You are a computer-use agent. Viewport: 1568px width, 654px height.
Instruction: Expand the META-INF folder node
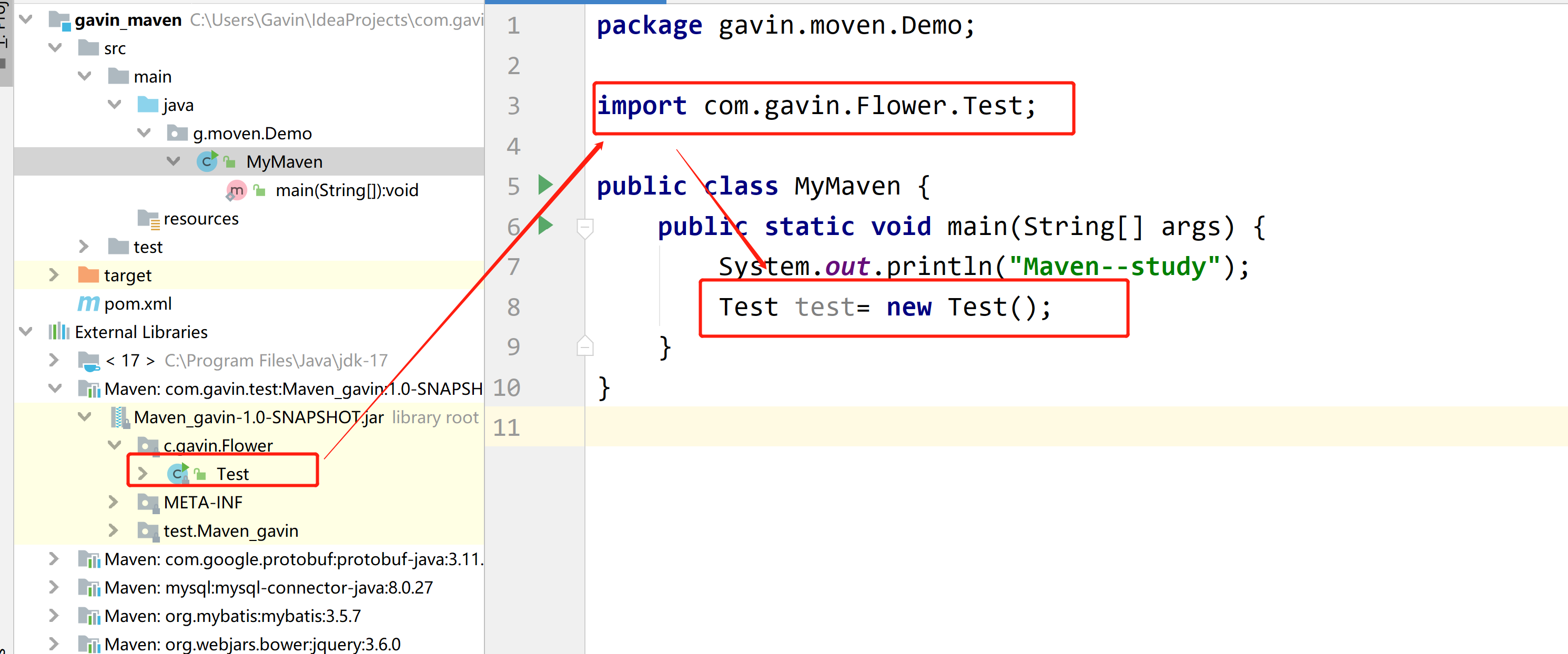113,502
